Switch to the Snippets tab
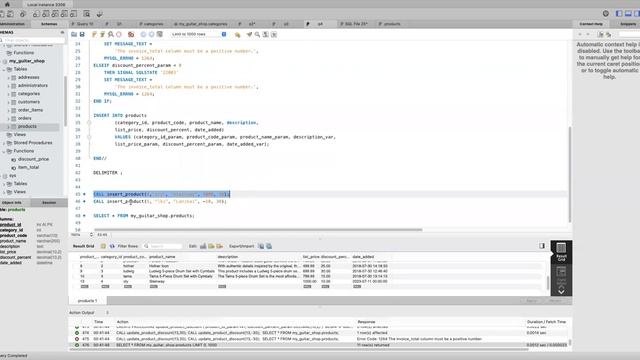 [x=628, y=24]
